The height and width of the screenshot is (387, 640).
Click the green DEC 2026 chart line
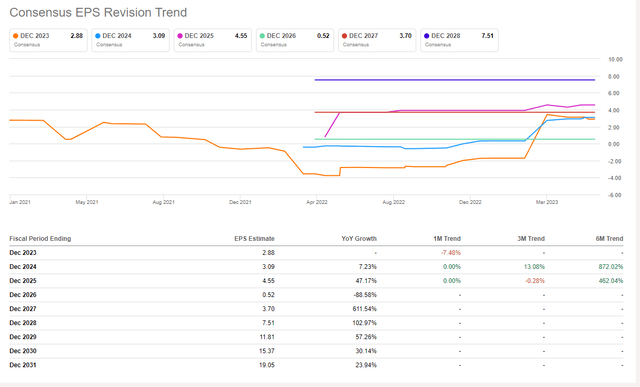455,139
